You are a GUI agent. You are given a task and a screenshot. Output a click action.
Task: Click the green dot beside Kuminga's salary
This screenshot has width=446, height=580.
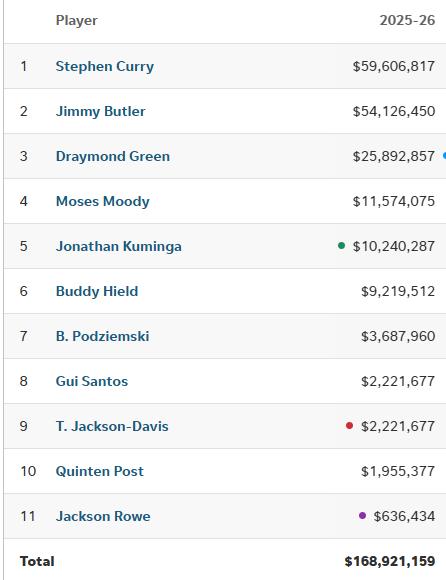[341, 246]
